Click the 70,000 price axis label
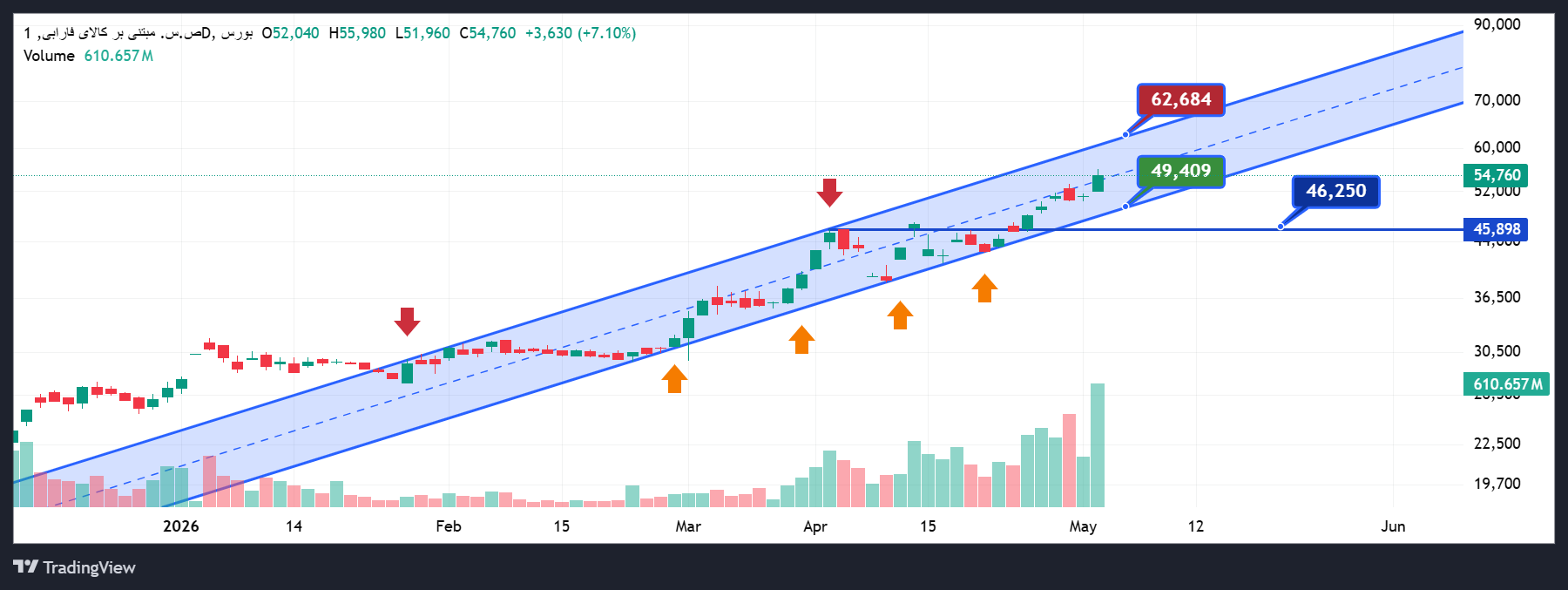 pyautogui.click(x=1497, y=100)
